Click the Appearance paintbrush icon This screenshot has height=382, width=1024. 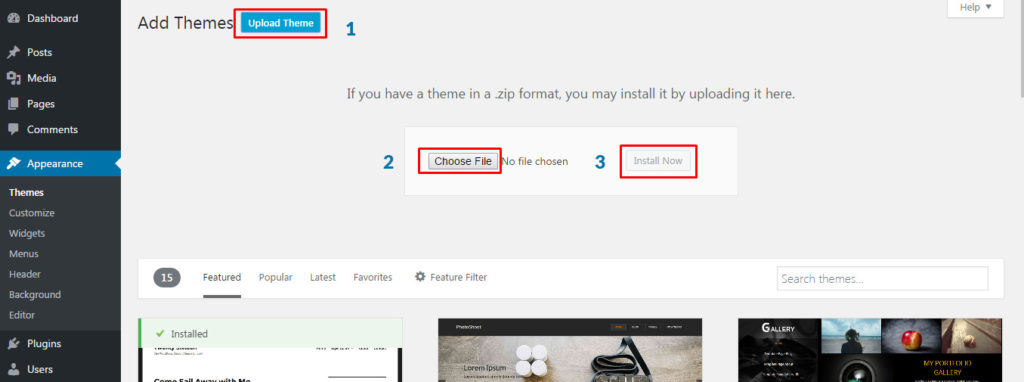point(13,163)
